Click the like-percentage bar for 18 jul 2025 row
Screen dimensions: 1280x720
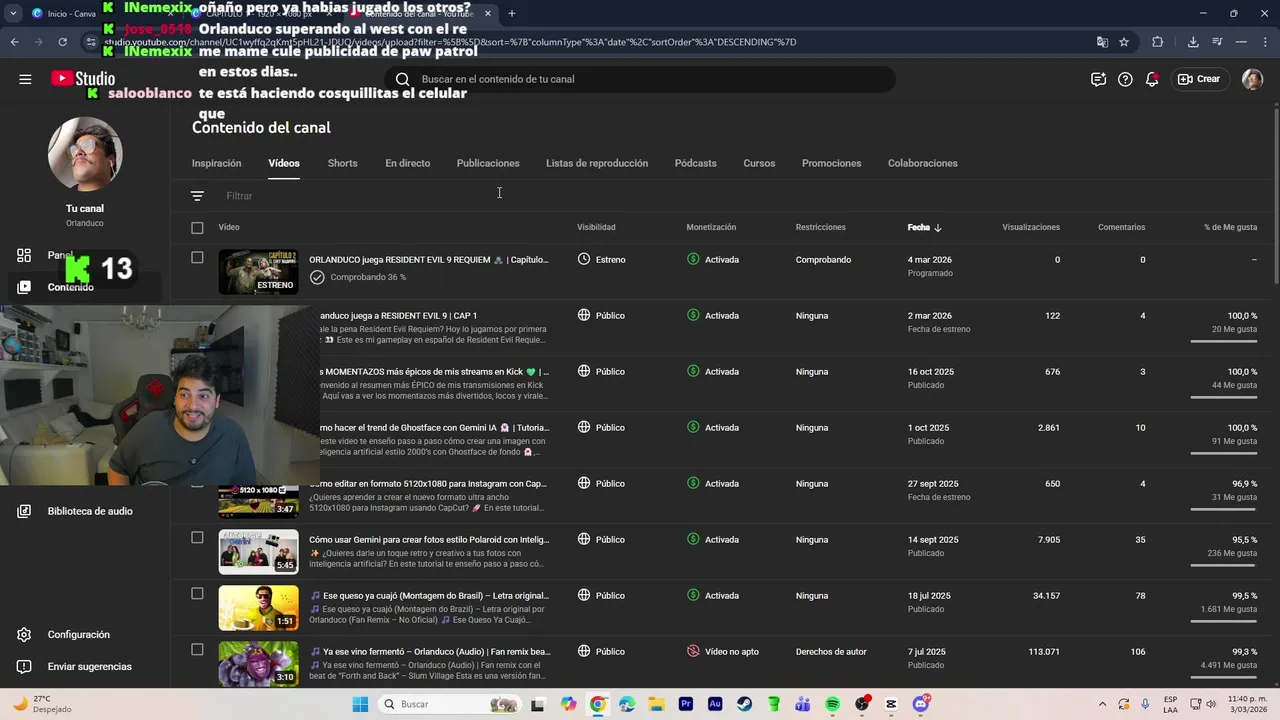coord(1224,621)
